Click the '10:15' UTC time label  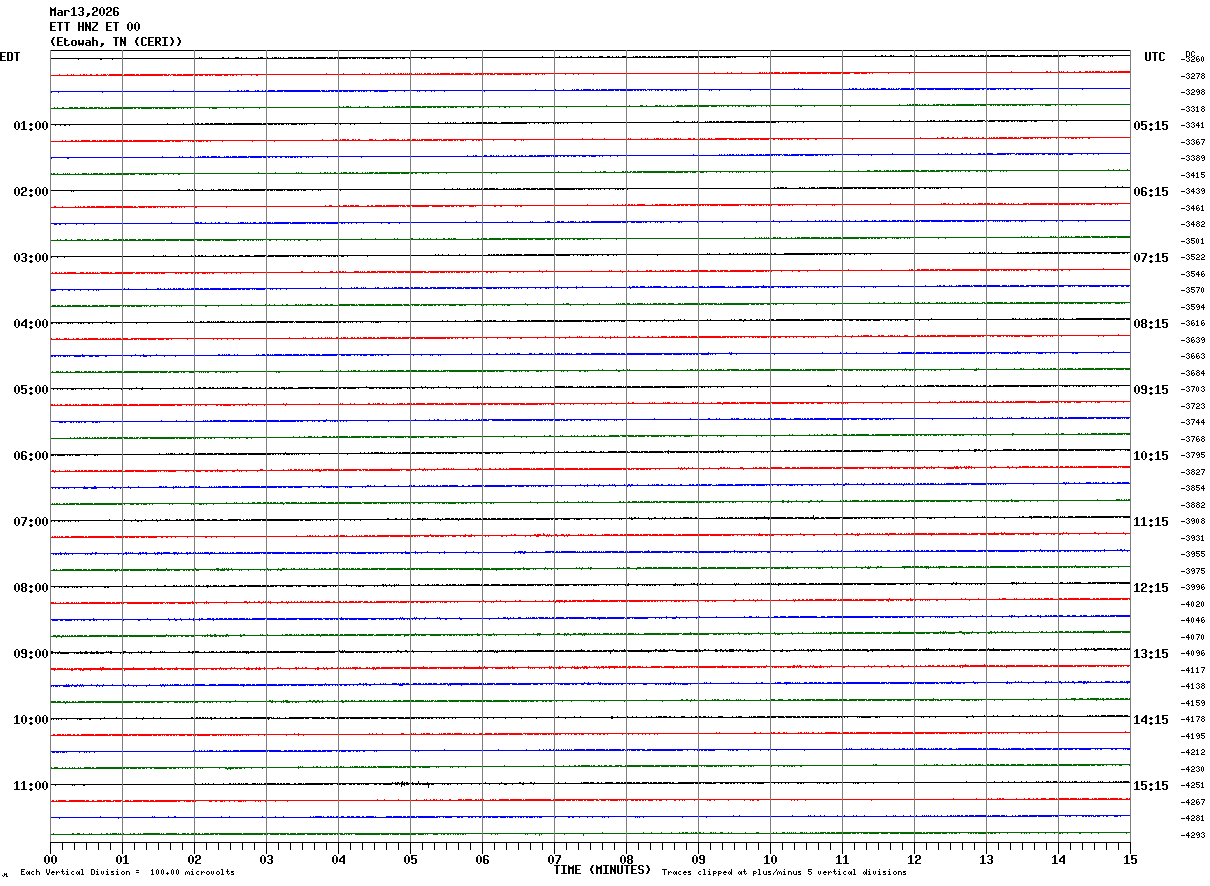1151,456
